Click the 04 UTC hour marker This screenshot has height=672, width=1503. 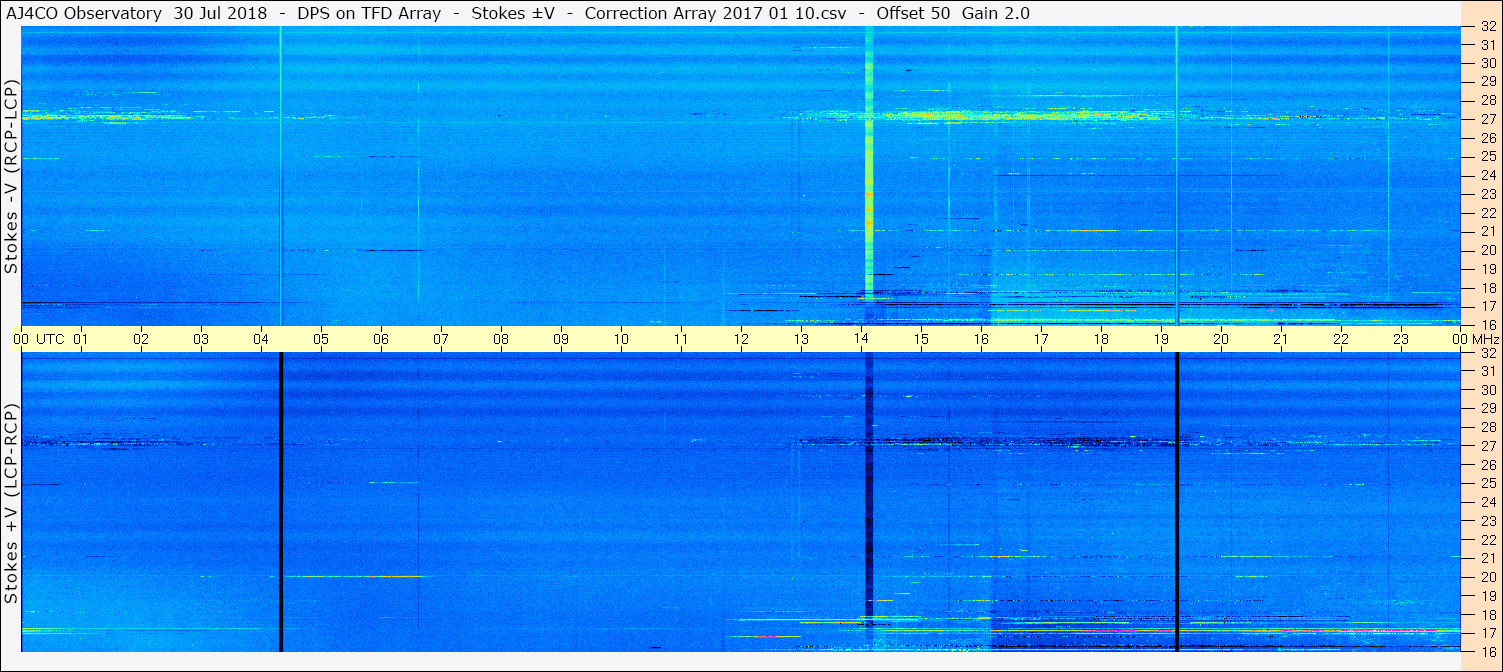[x=261, y=339]
